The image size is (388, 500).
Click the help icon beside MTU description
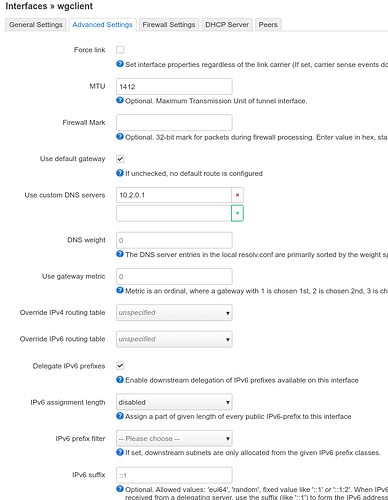[x=120, y=100]
